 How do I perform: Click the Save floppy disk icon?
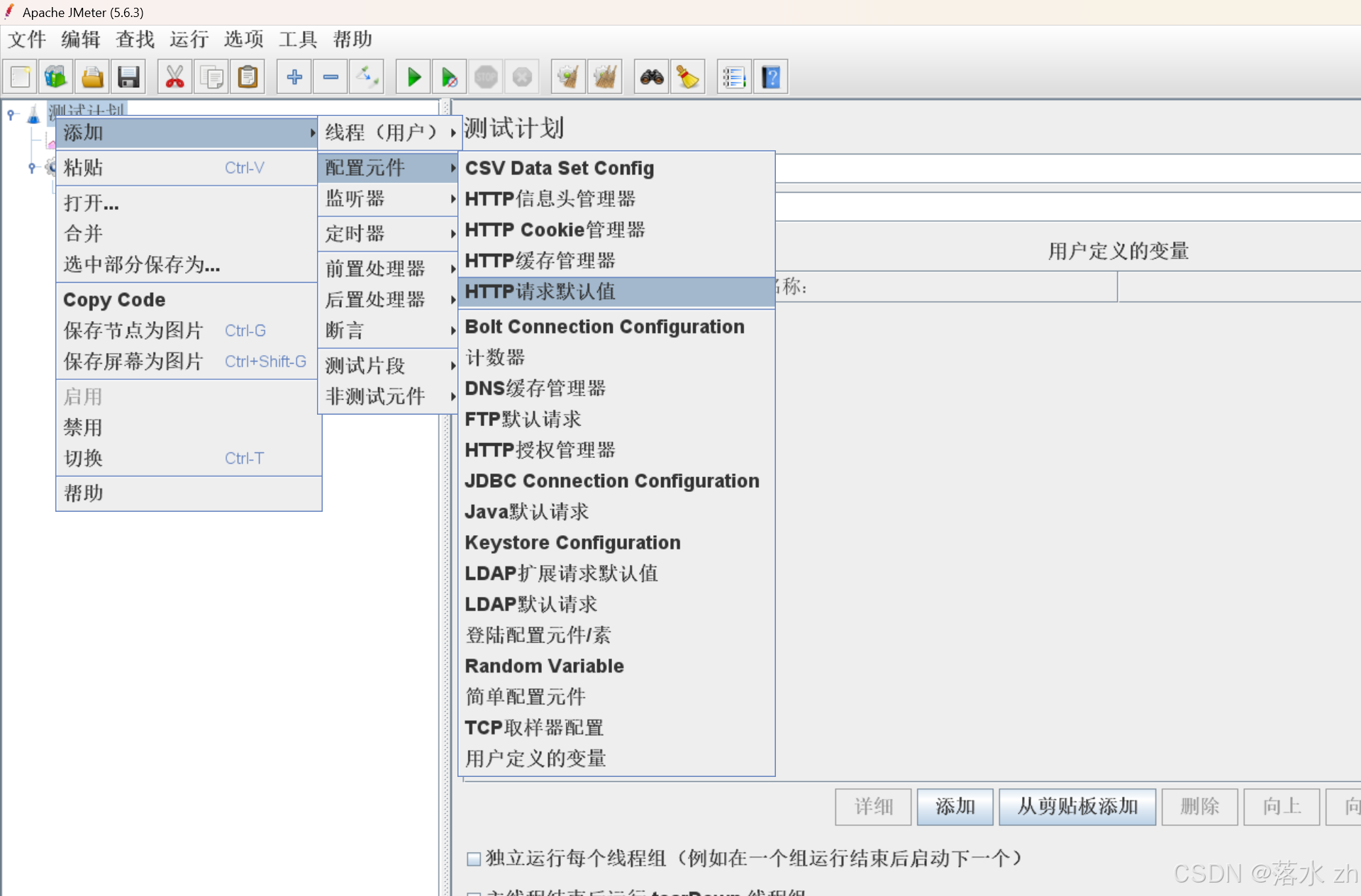(128, 77)
